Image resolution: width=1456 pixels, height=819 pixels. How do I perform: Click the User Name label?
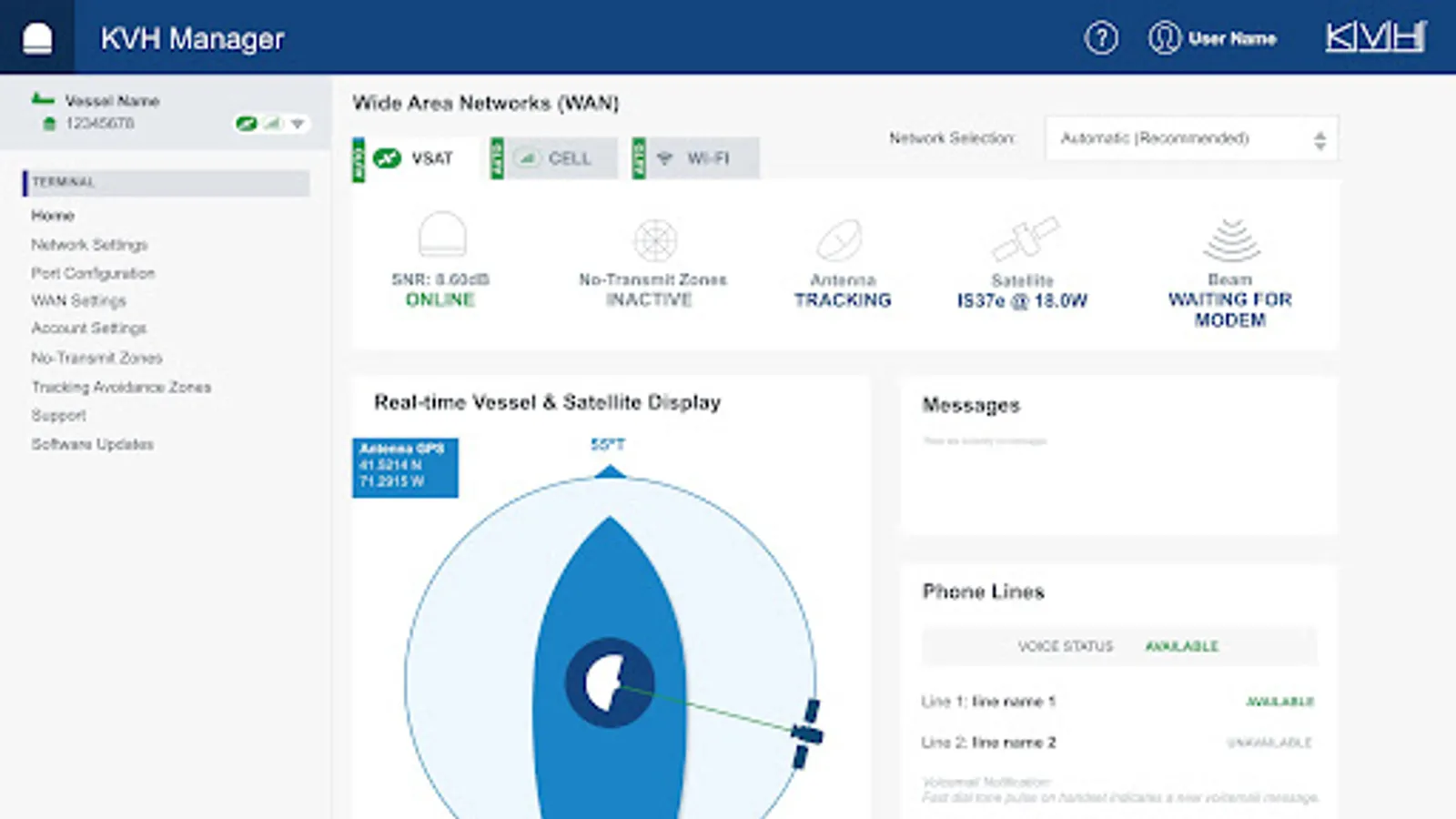tap(1232, 38)
